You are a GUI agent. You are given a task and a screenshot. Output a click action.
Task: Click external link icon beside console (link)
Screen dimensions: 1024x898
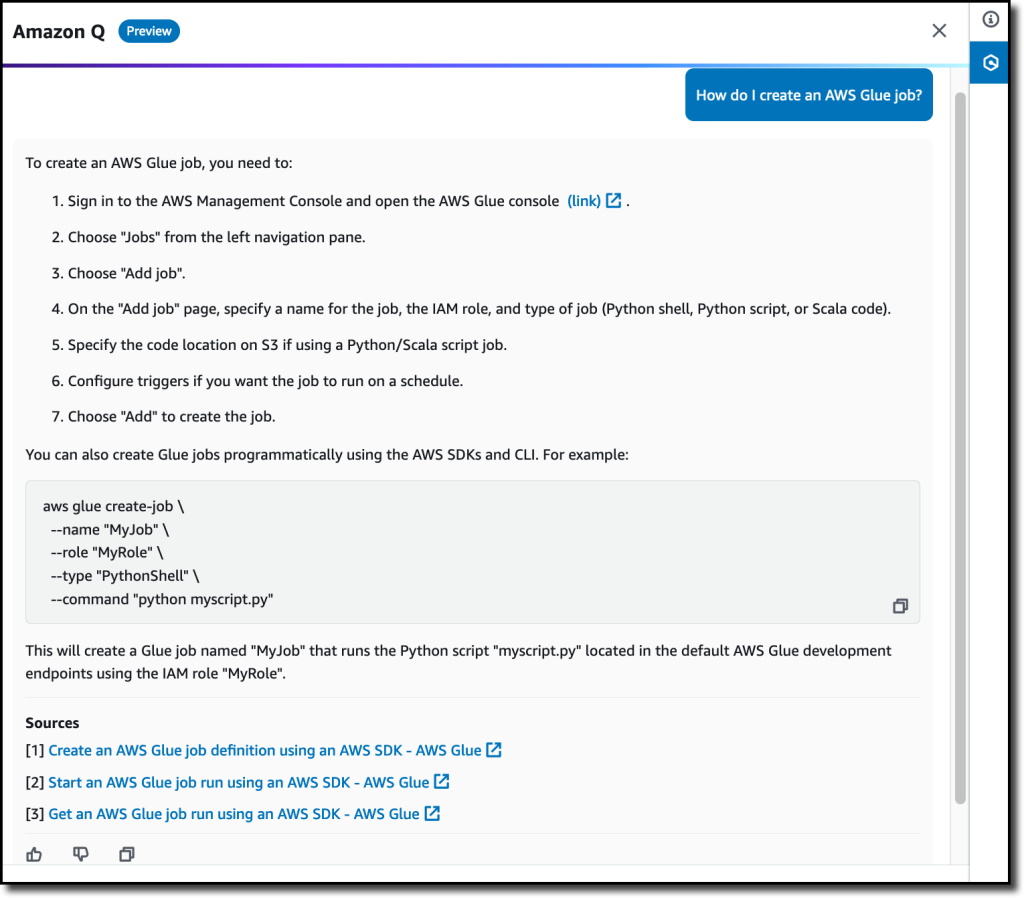coord(613,200)
